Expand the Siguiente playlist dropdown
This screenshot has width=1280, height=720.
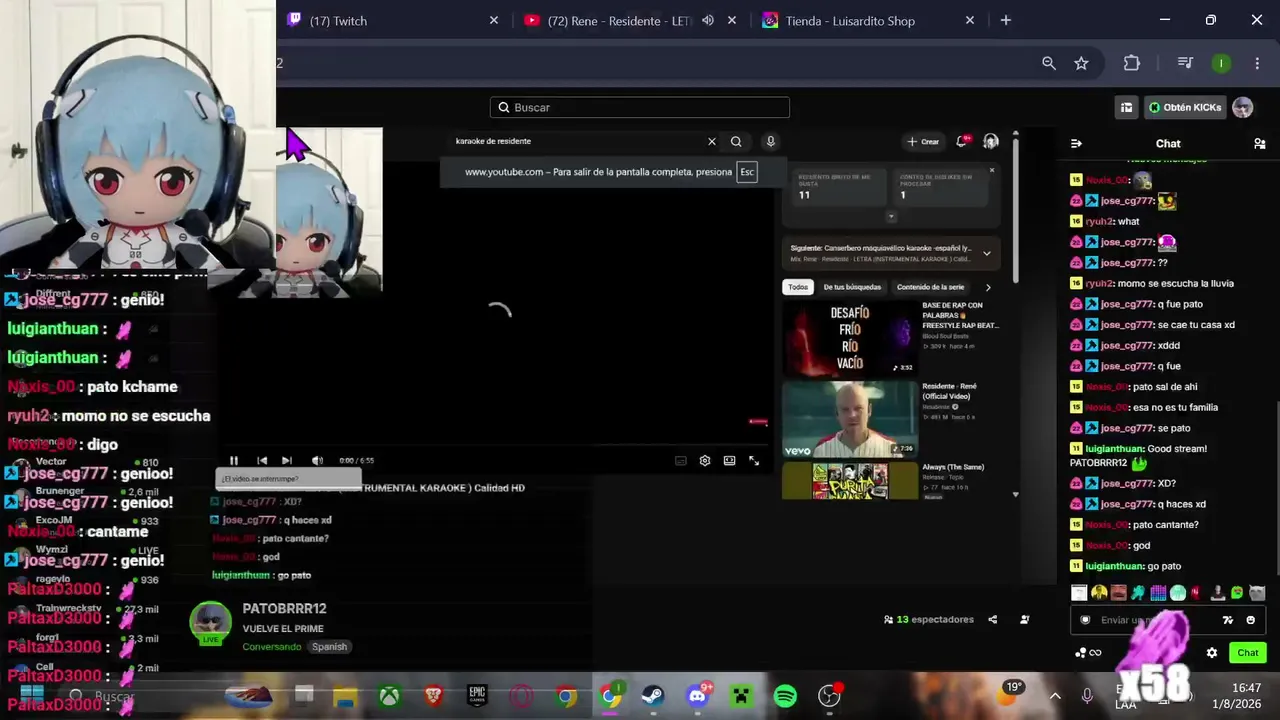tap(987, 253)
